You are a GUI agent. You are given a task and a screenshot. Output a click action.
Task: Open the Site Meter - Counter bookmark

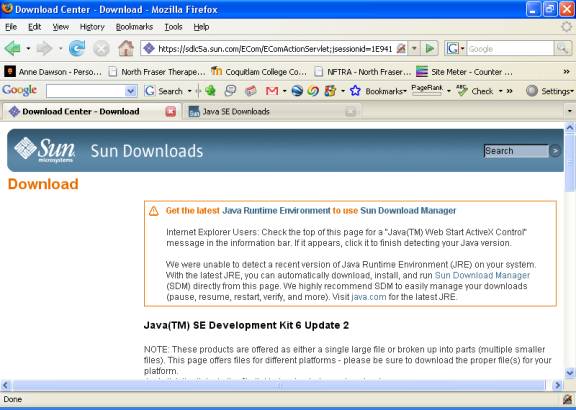[464, 72]
